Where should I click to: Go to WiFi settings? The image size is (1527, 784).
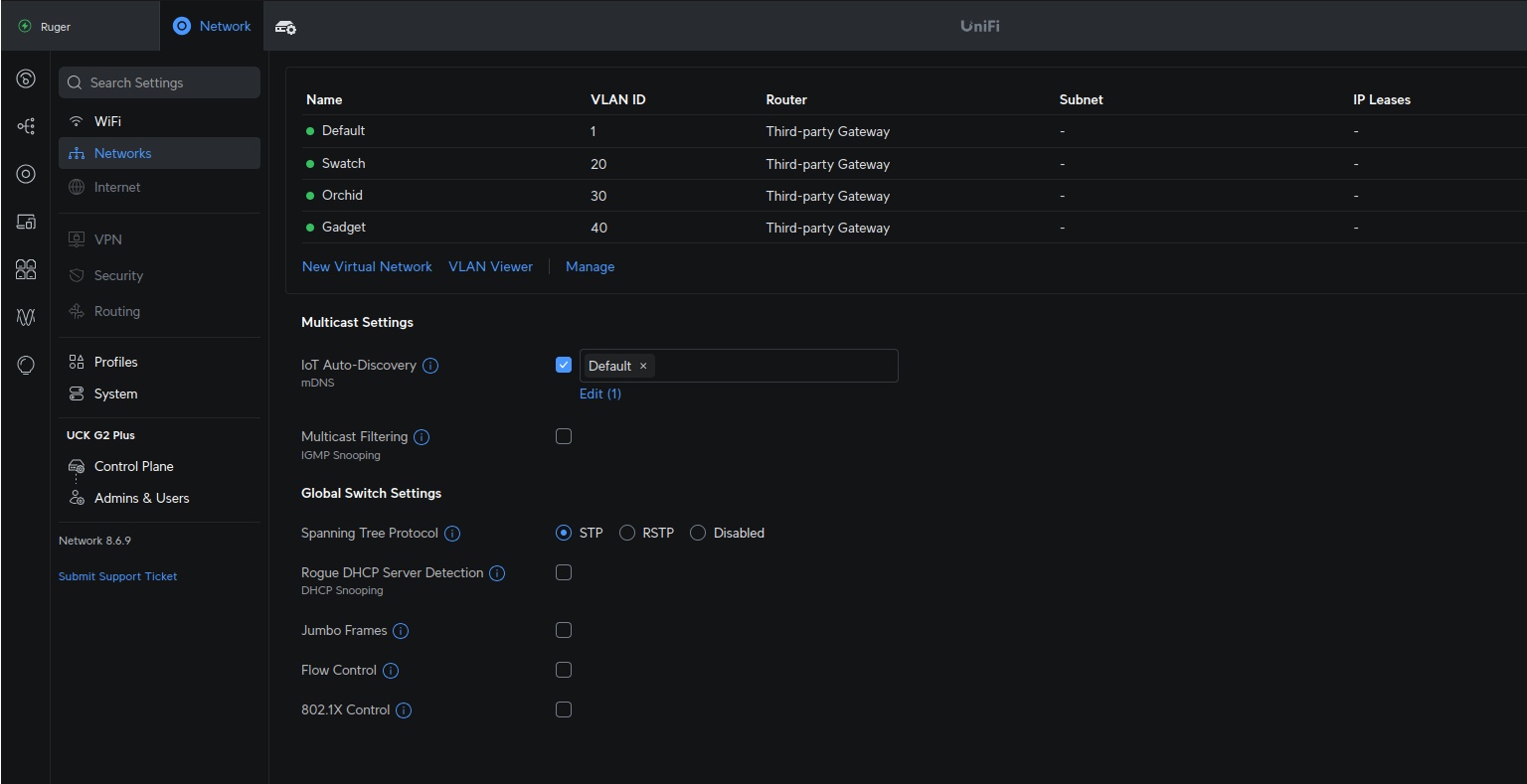(107, 121)
